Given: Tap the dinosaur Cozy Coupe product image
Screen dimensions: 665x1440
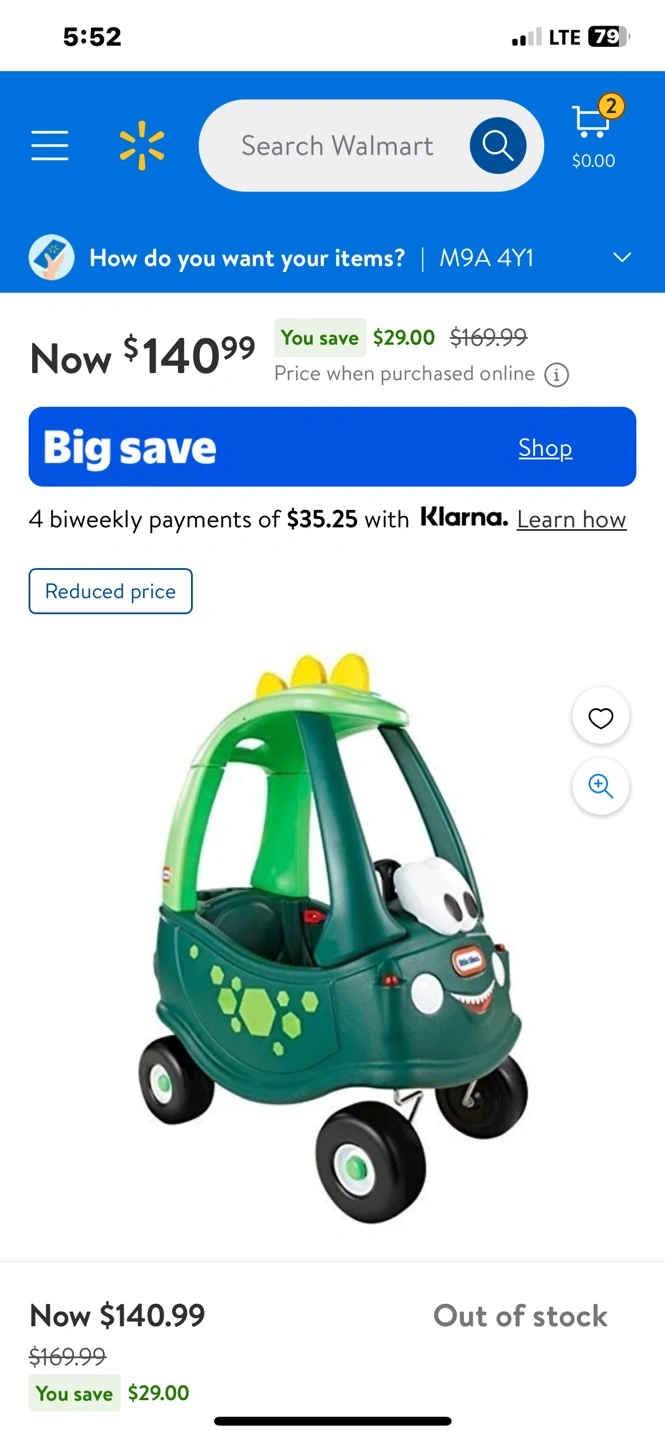Looking at the screenshot, I should pyautogui.click(x=333, y=937).
